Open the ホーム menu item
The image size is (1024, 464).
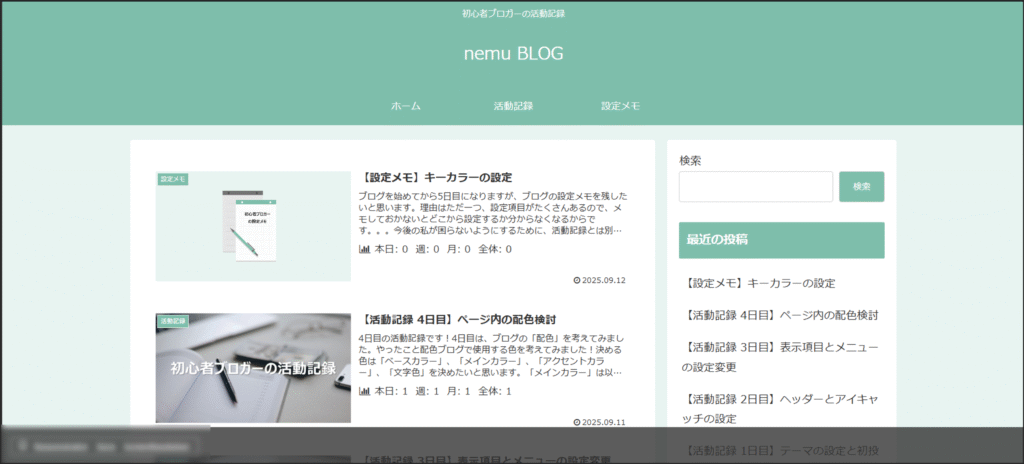tap(405, 106)
